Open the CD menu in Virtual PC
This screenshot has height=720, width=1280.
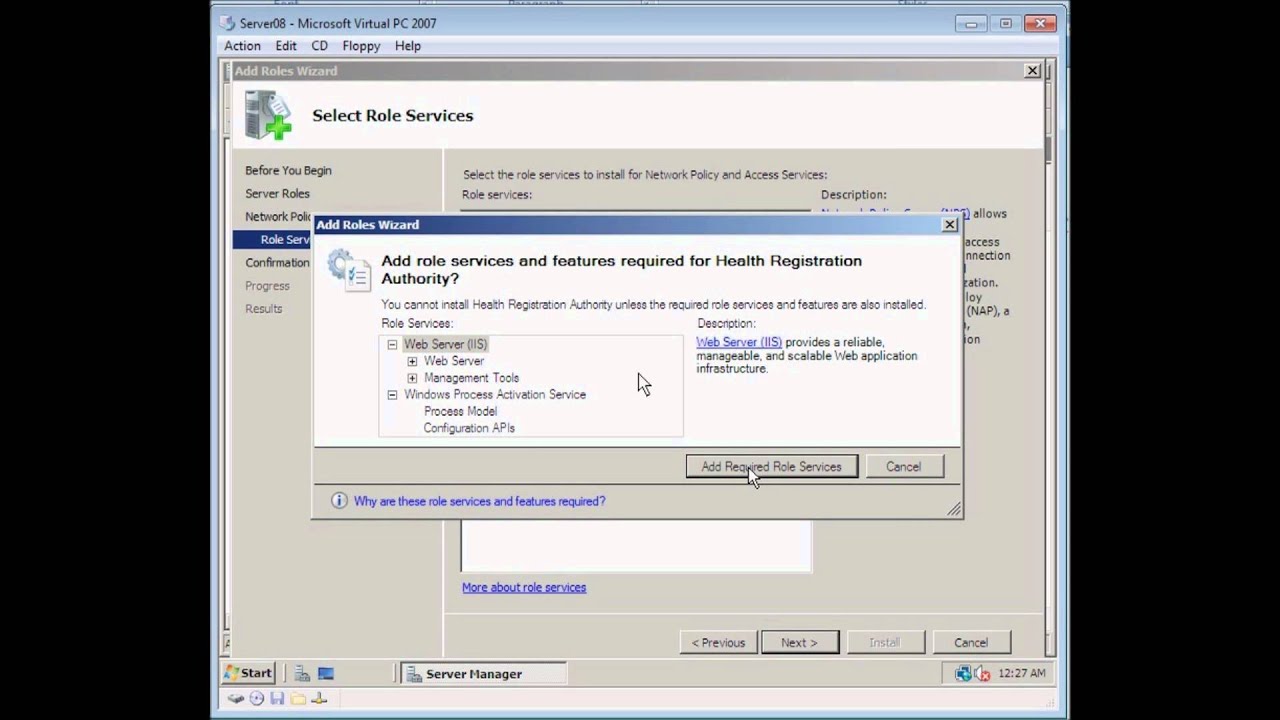tap(319, 46)
